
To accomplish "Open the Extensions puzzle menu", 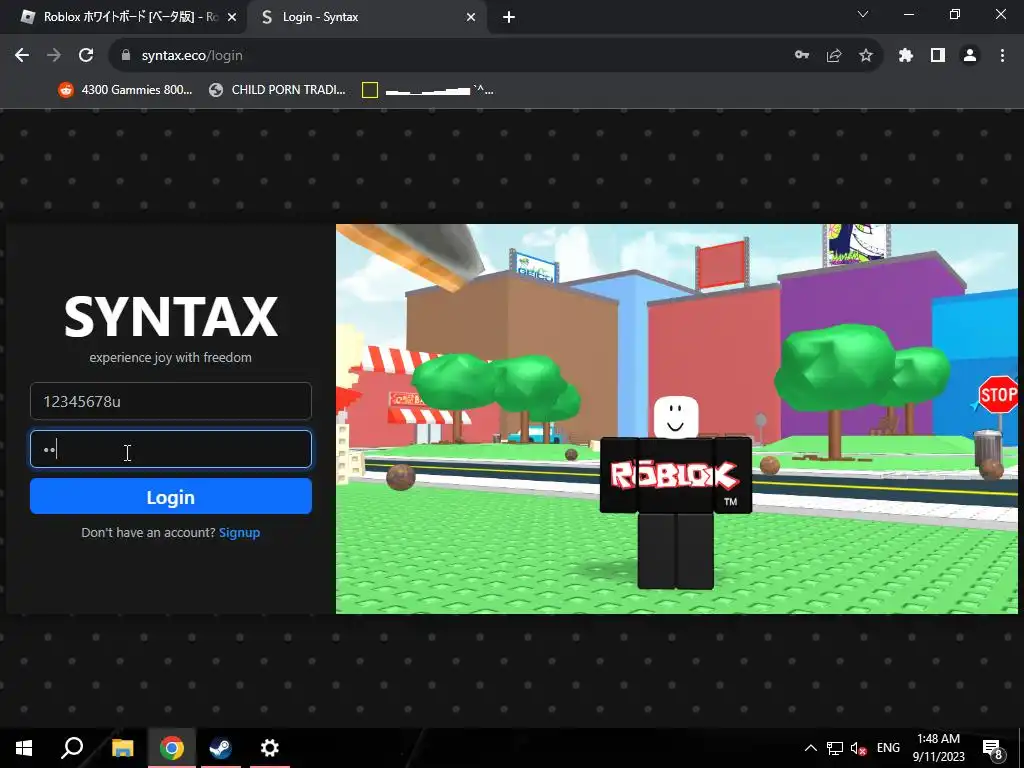I will click(x=905, y=56).
